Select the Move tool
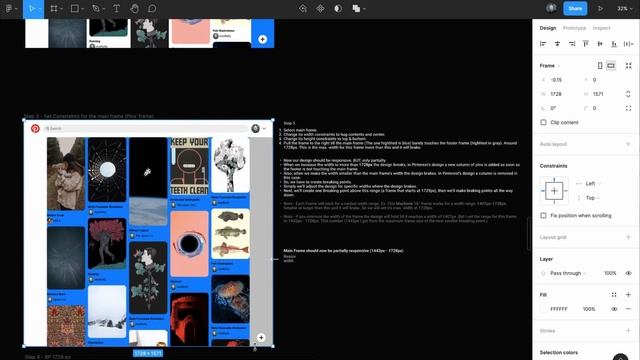The height and width of the screenshot is (360, 640). point(31,9)
